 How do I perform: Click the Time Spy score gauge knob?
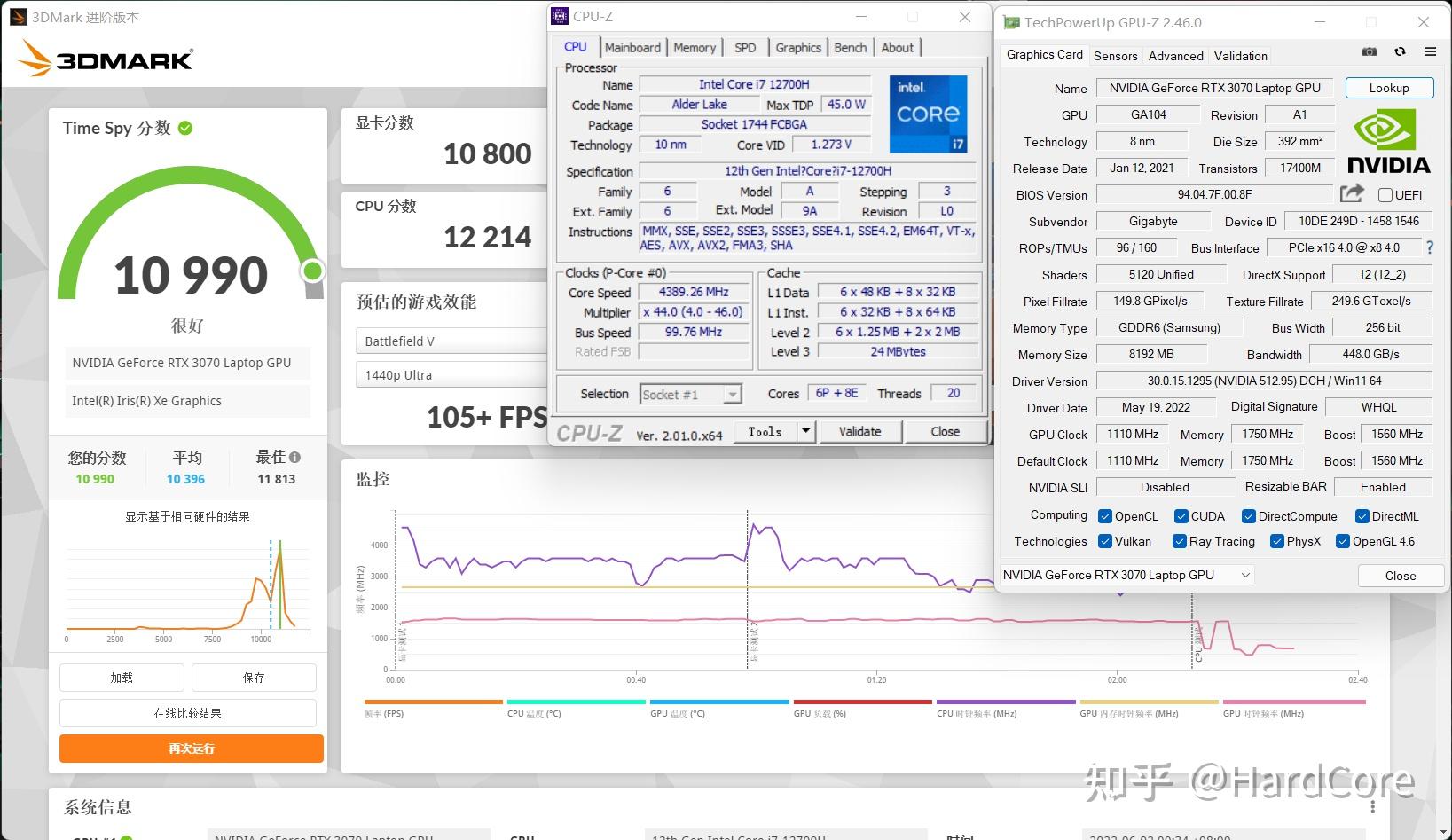tap(312, 270)
